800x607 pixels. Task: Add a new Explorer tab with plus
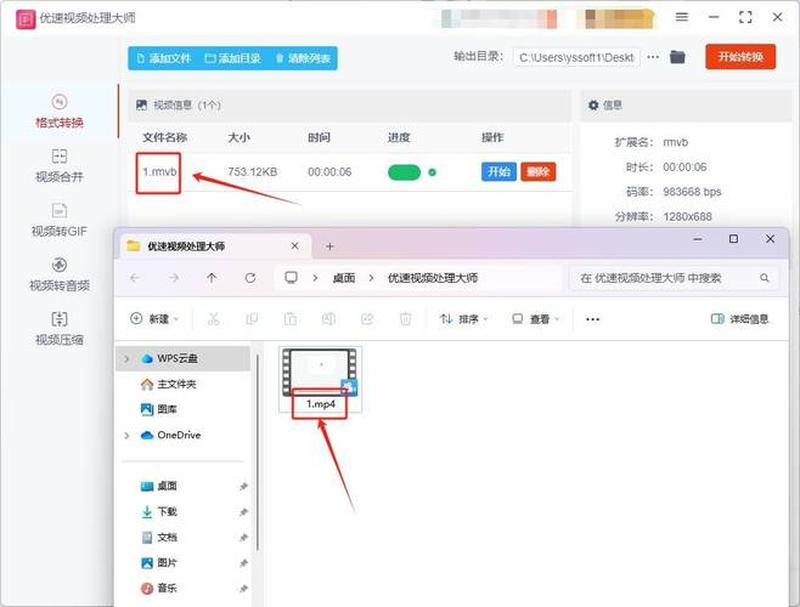click(330, 246)
